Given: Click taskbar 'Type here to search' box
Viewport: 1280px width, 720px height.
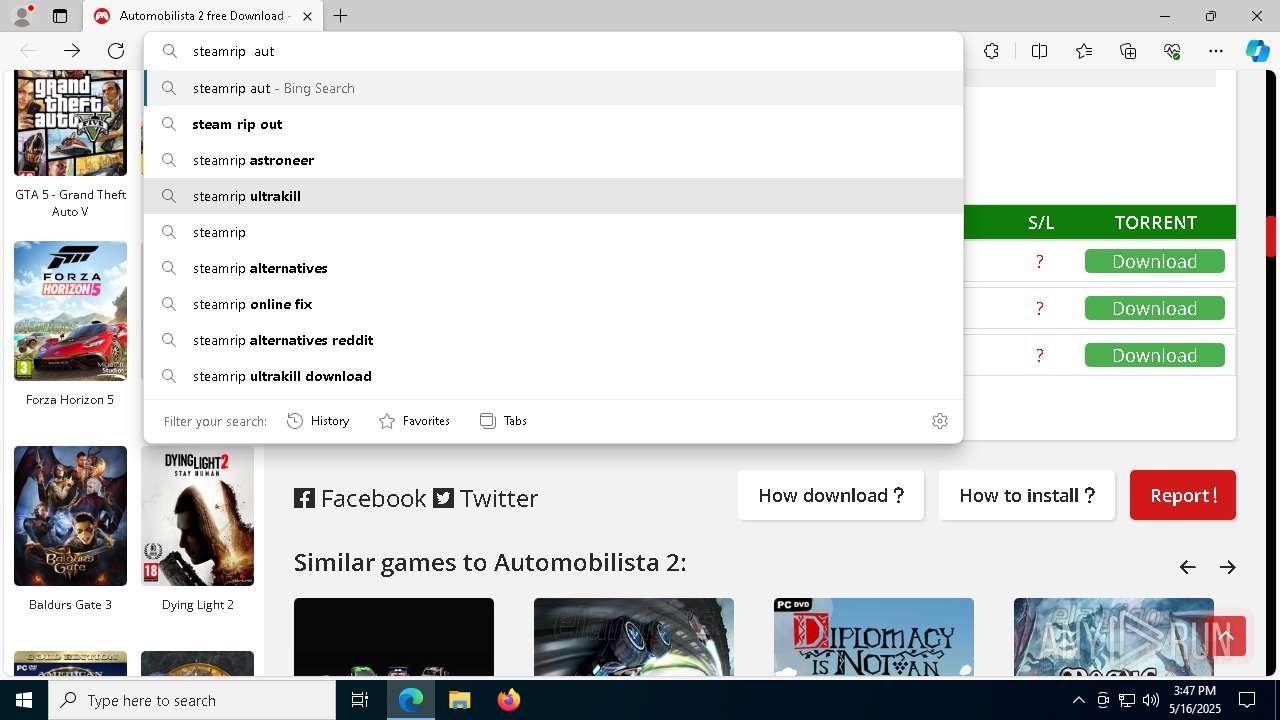Looking at the screenshot, I should coord(192,700).
